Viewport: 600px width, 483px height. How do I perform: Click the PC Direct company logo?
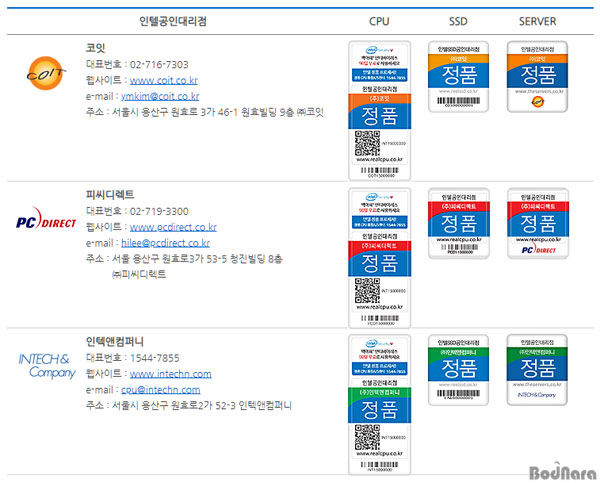(x=46, y=219)
